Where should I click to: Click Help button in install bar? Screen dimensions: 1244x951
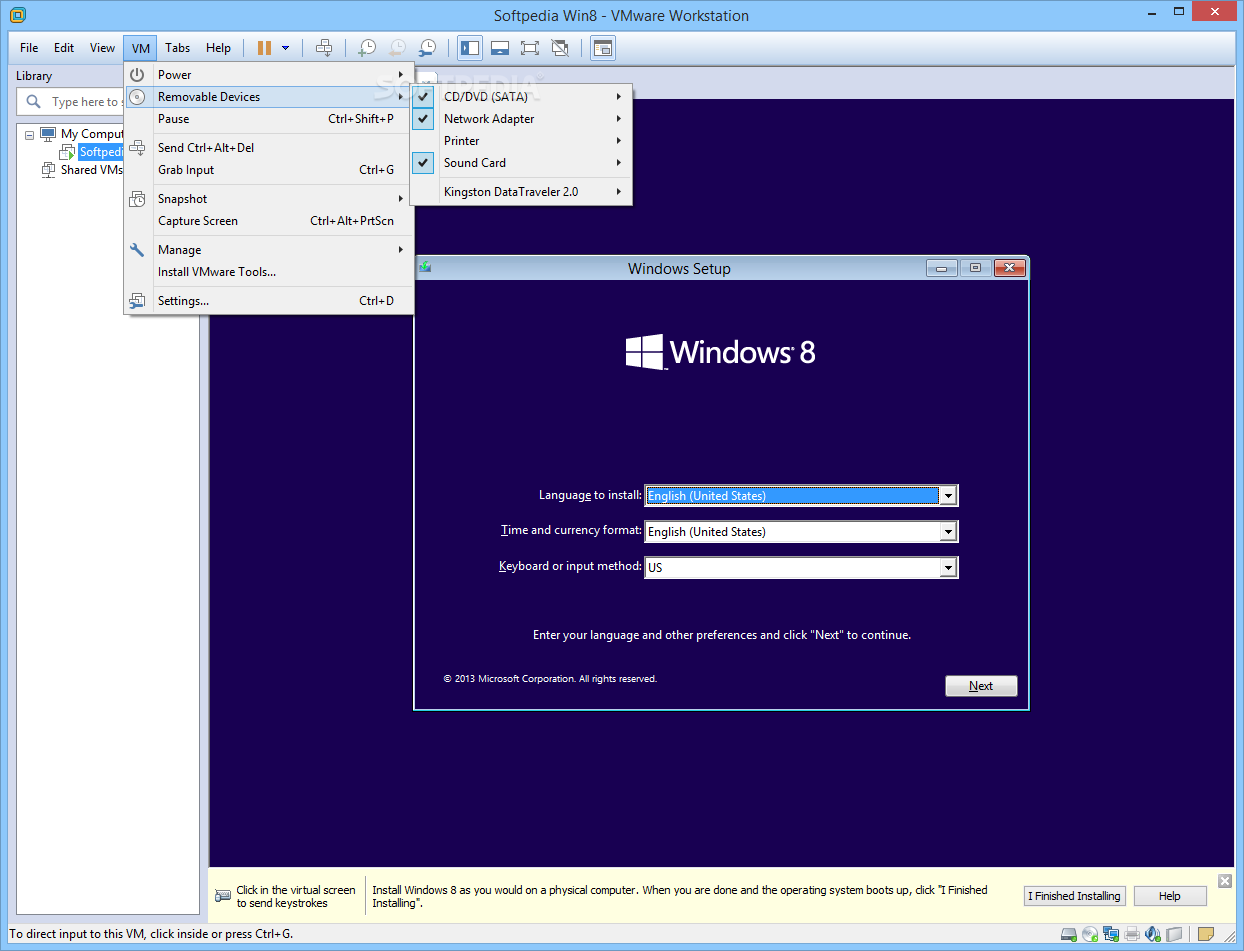[1170, 896]
